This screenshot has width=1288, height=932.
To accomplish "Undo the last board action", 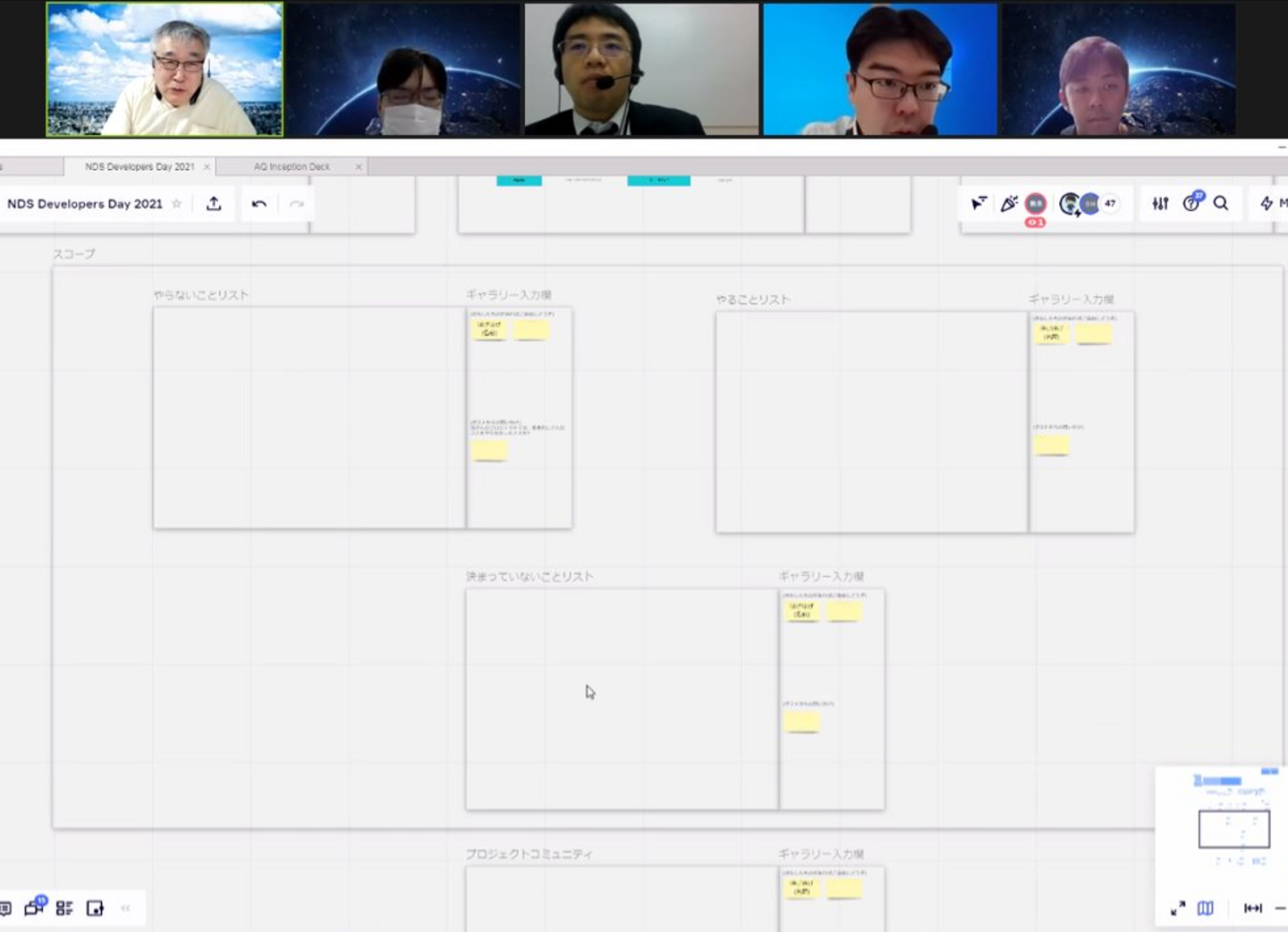I will (259, 204).
